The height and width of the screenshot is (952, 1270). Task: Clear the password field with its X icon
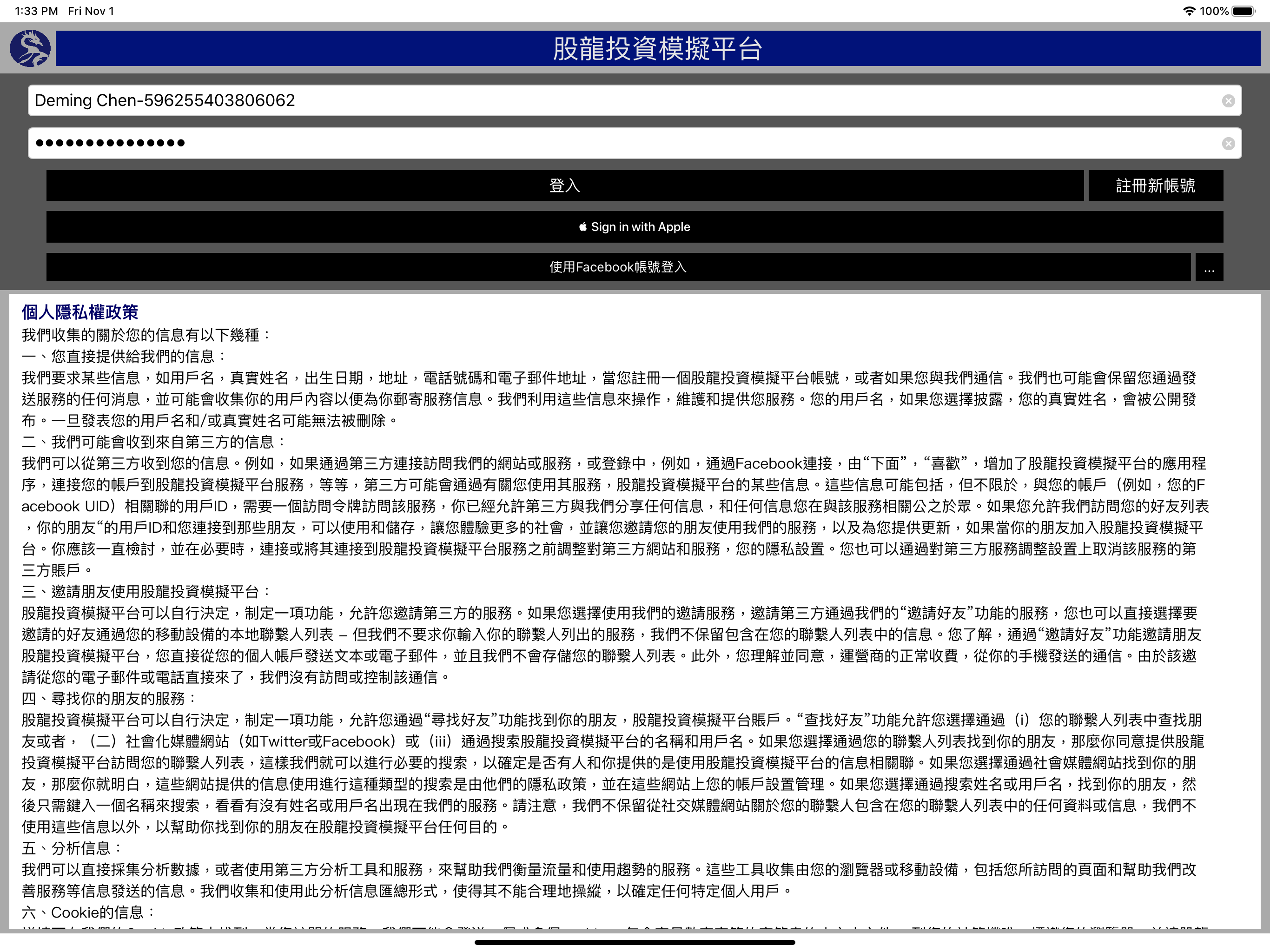tap(1228, 144)
